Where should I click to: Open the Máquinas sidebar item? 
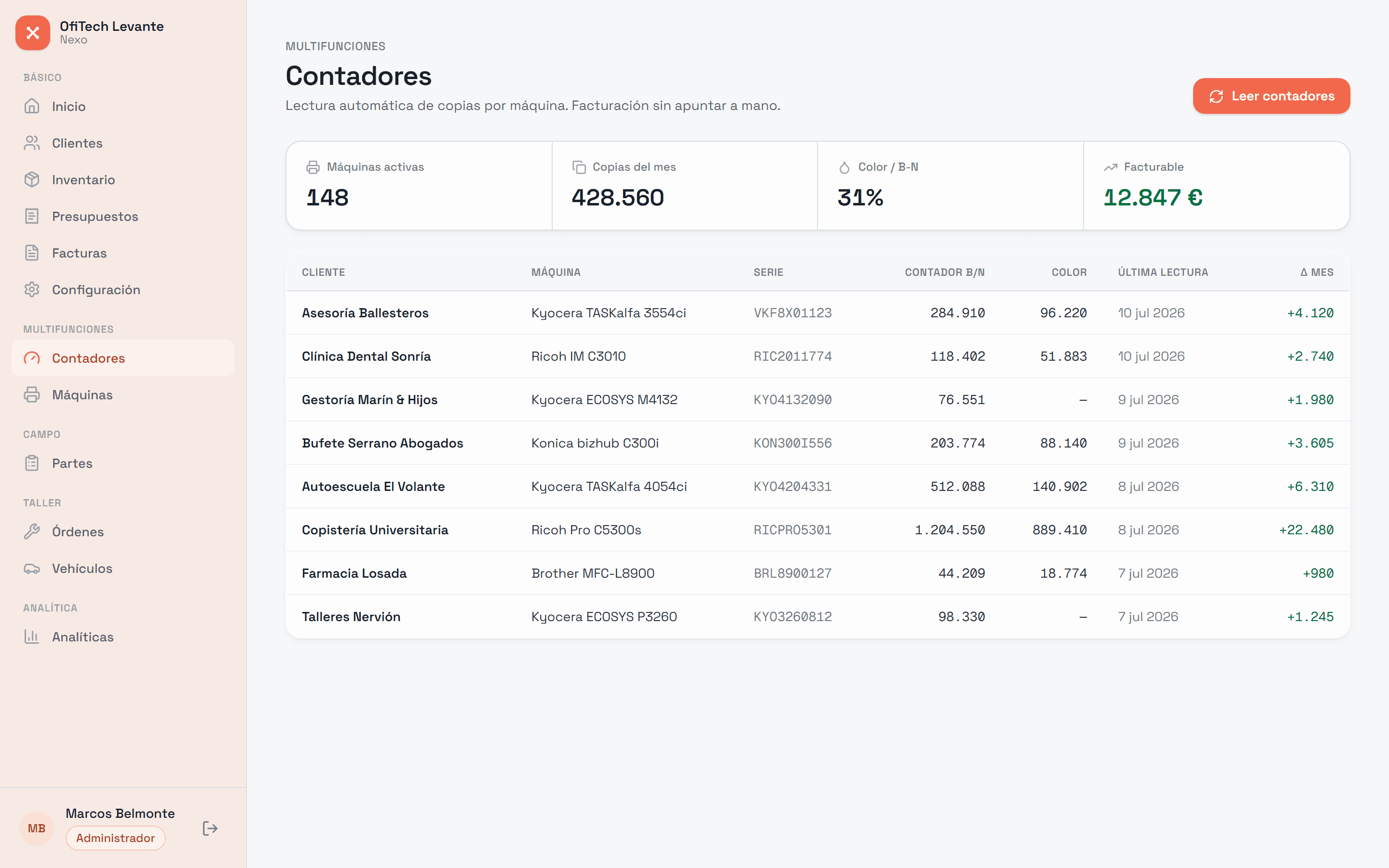click(x=123, y=395)
